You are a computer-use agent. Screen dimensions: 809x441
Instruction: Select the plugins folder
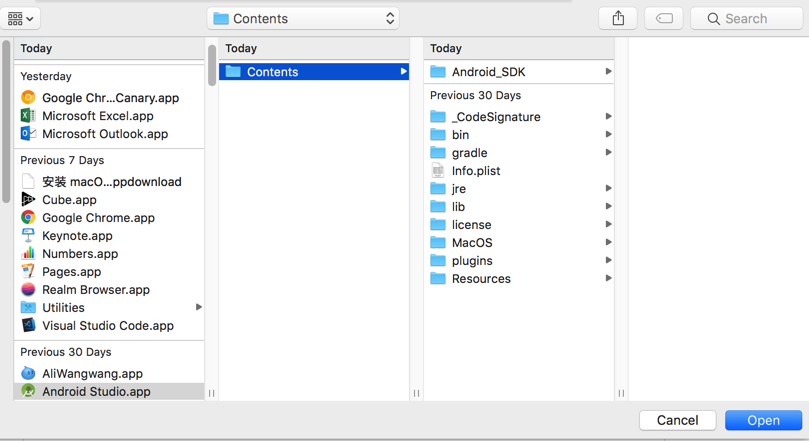point(472,261)
